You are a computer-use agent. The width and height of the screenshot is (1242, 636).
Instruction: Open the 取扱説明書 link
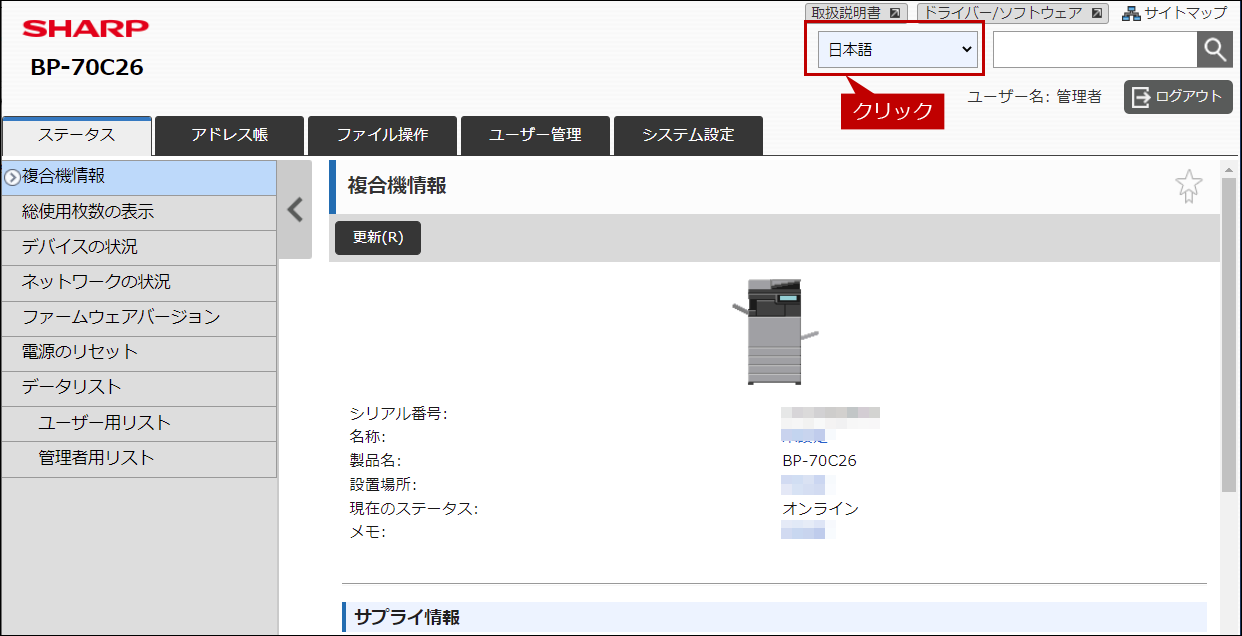pyautogui.click(x=856, y=13)
